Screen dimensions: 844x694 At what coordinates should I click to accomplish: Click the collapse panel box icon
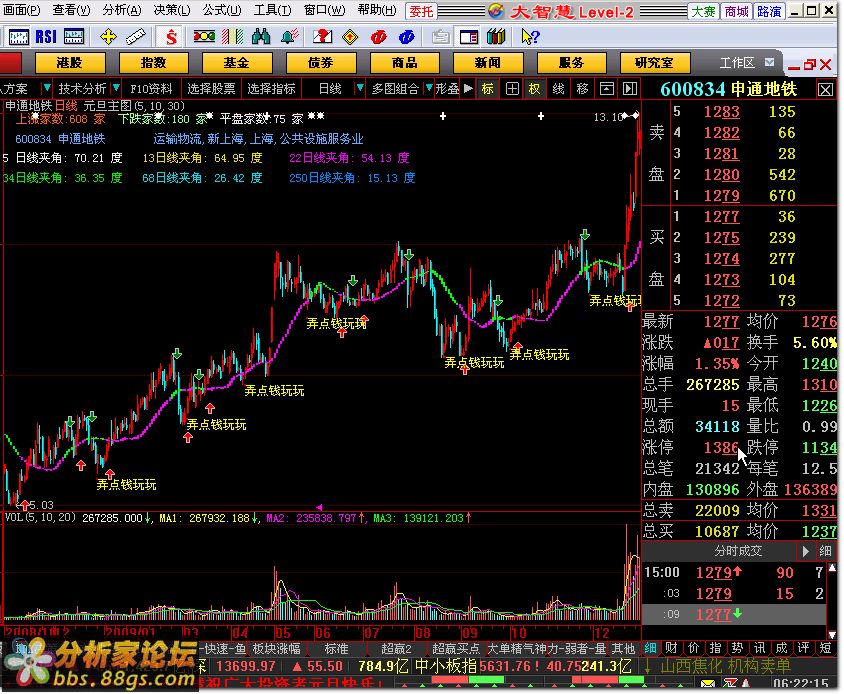606,88
